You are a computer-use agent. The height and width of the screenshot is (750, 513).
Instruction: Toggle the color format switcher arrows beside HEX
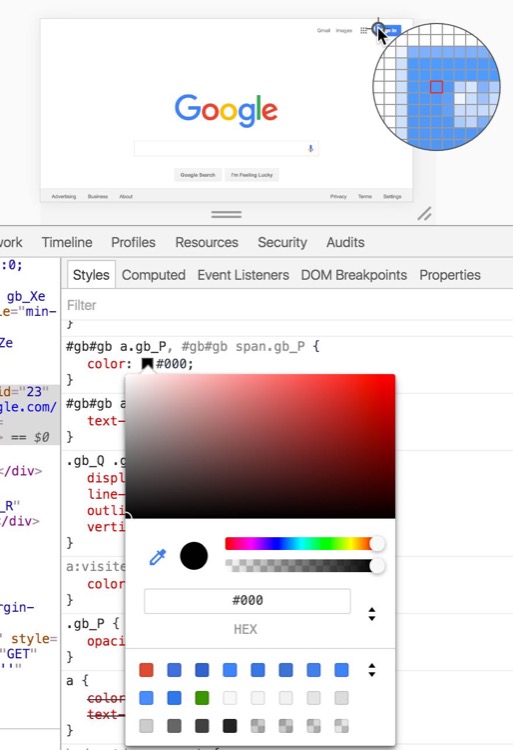tap(371, 614)
